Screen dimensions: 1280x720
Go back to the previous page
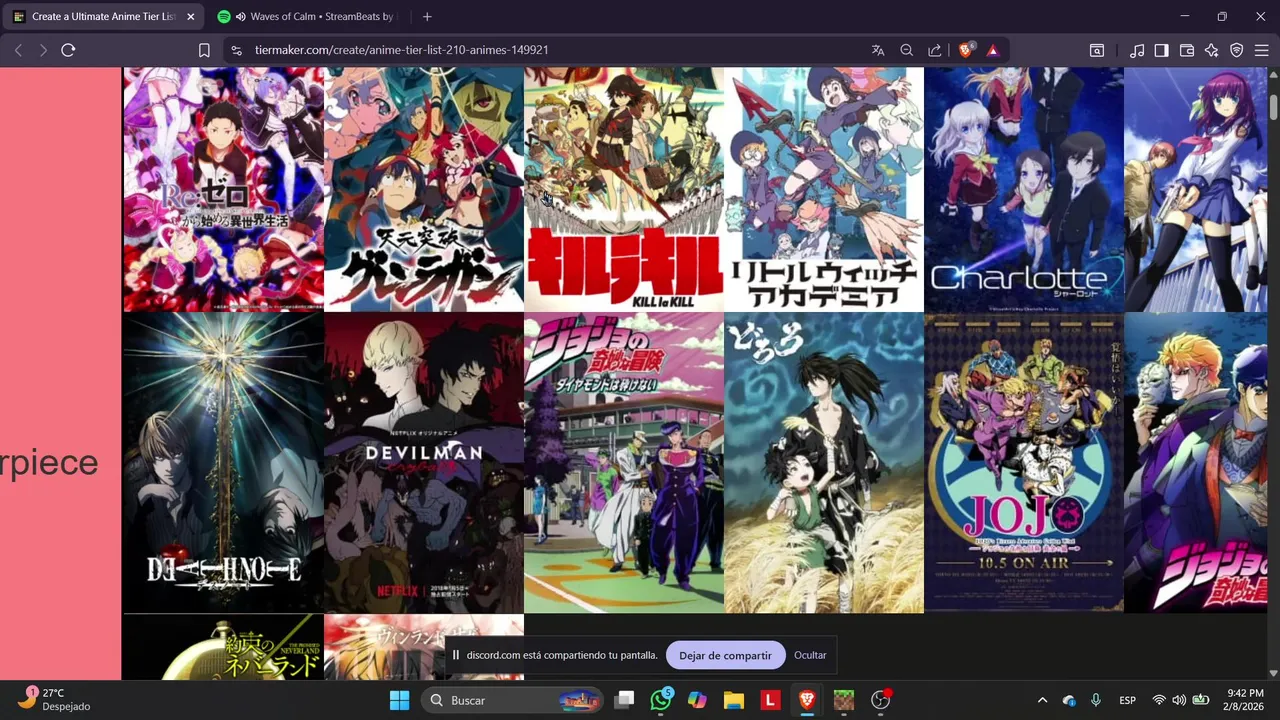click(x=18, y=50)
